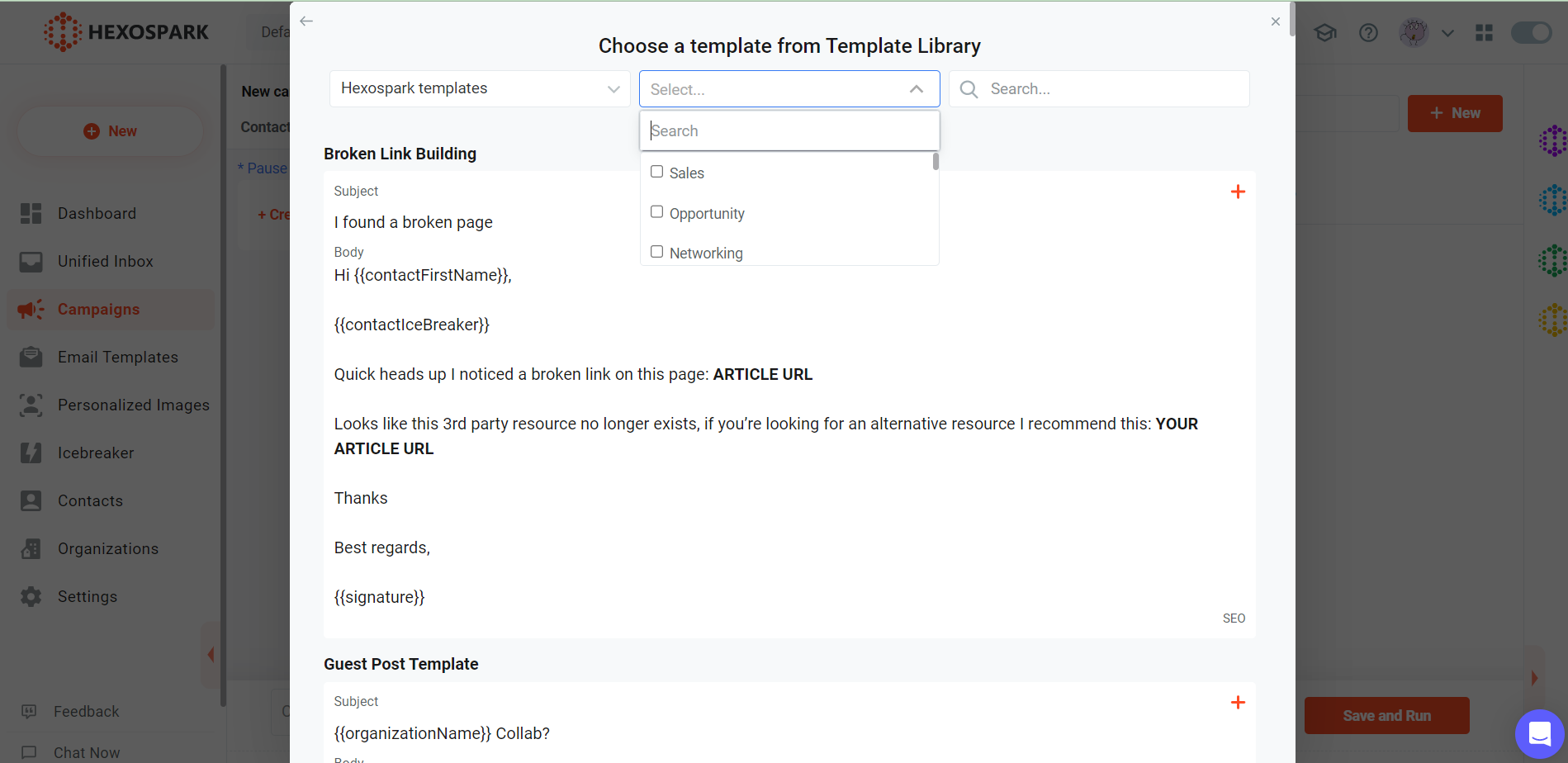The height and width of the screenshot is (763, 1568).
Task: Click the back arrow in template dialog
Action: pos(306,21)
